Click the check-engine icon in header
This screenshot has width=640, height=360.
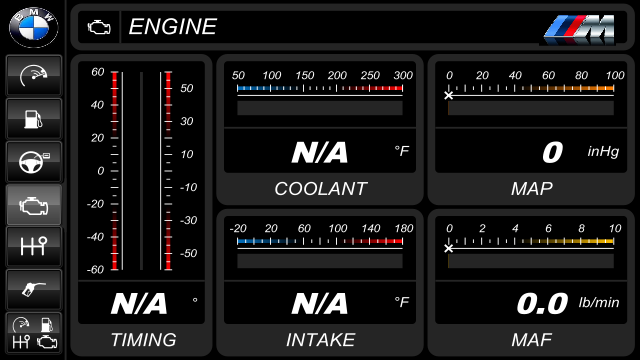click(x=99, y=27)
